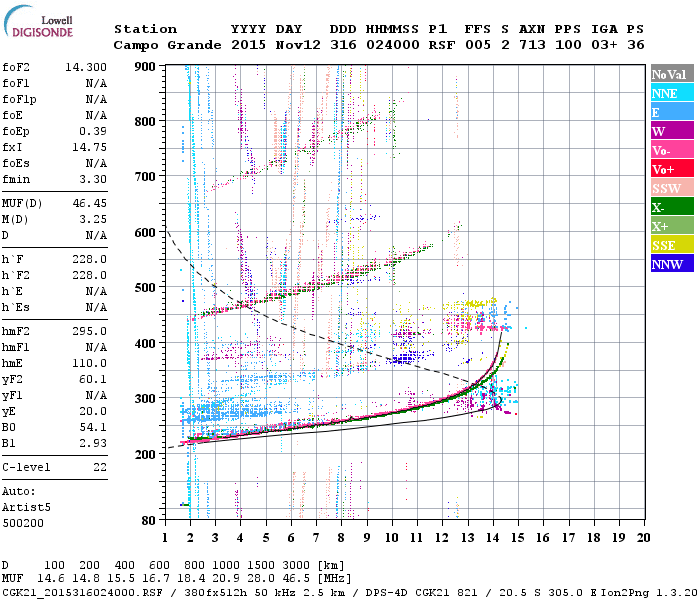Screen dimensions: 700x600
Task: Click the PS value 36
Action: (x=636, y=45)
